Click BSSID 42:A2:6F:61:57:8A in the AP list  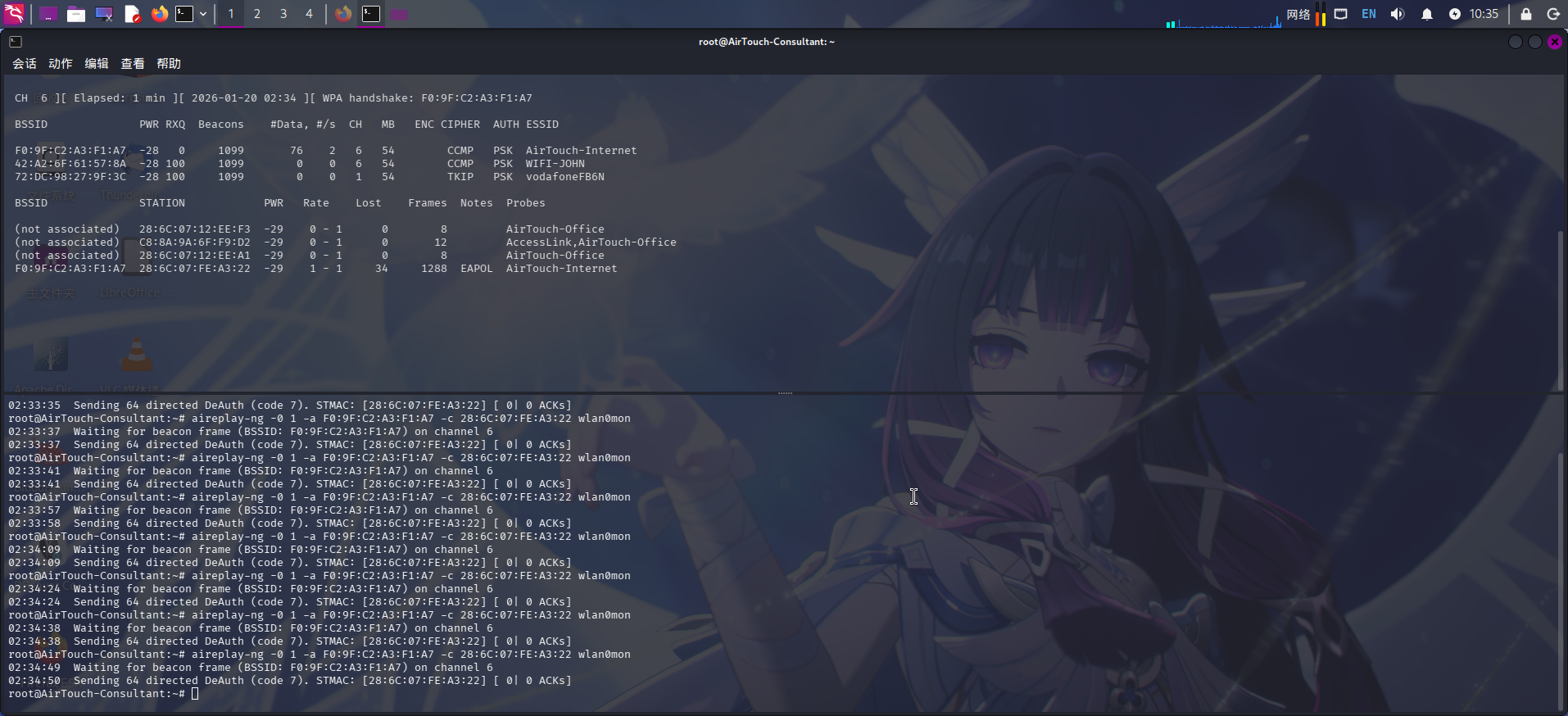[70, 164]
